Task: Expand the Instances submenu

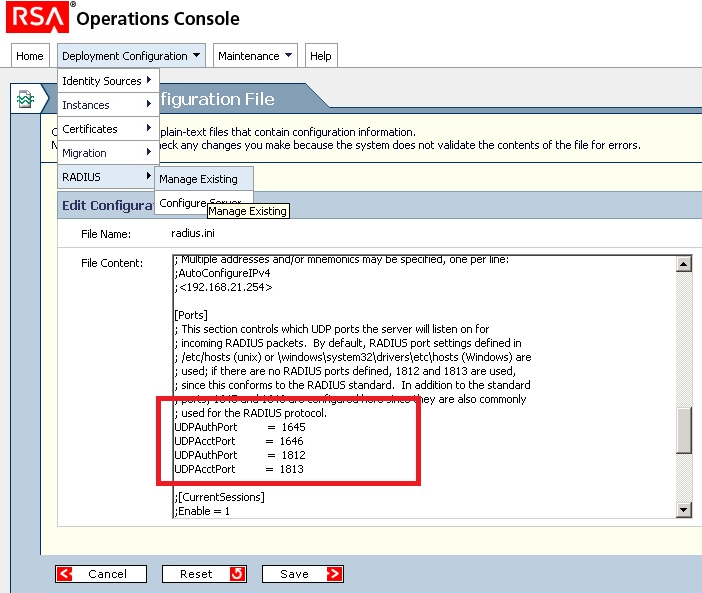Action: [x=108, y=105]
